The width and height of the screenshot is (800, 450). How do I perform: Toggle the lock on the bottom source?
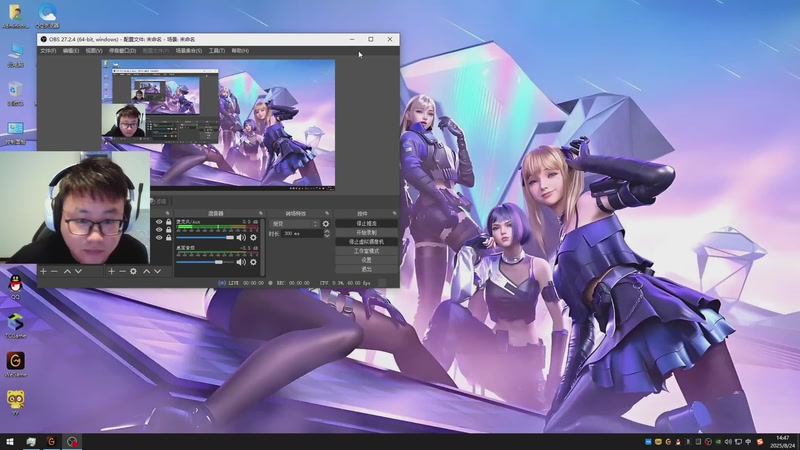(x=168, y=237)
